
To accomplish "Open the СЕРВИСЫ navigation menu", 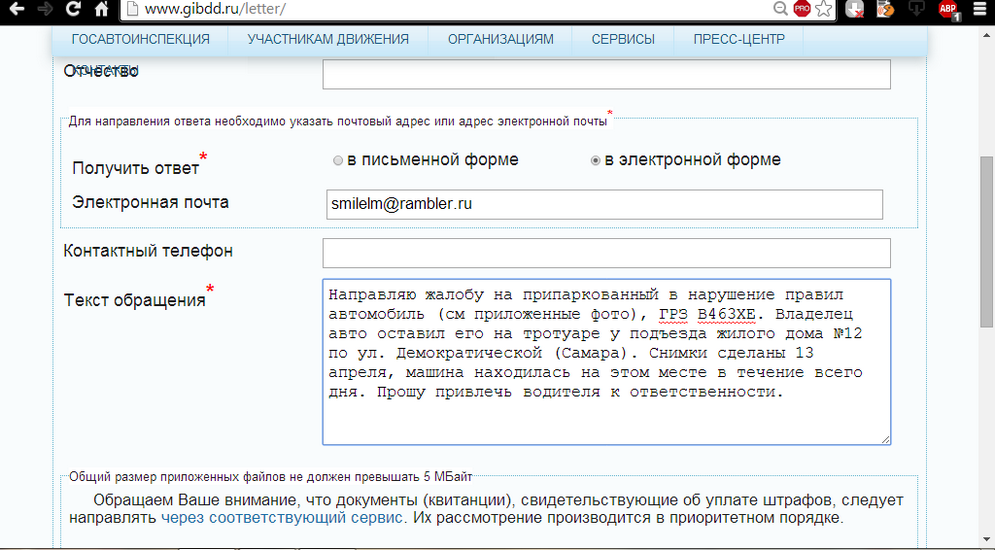I will 623,40.
